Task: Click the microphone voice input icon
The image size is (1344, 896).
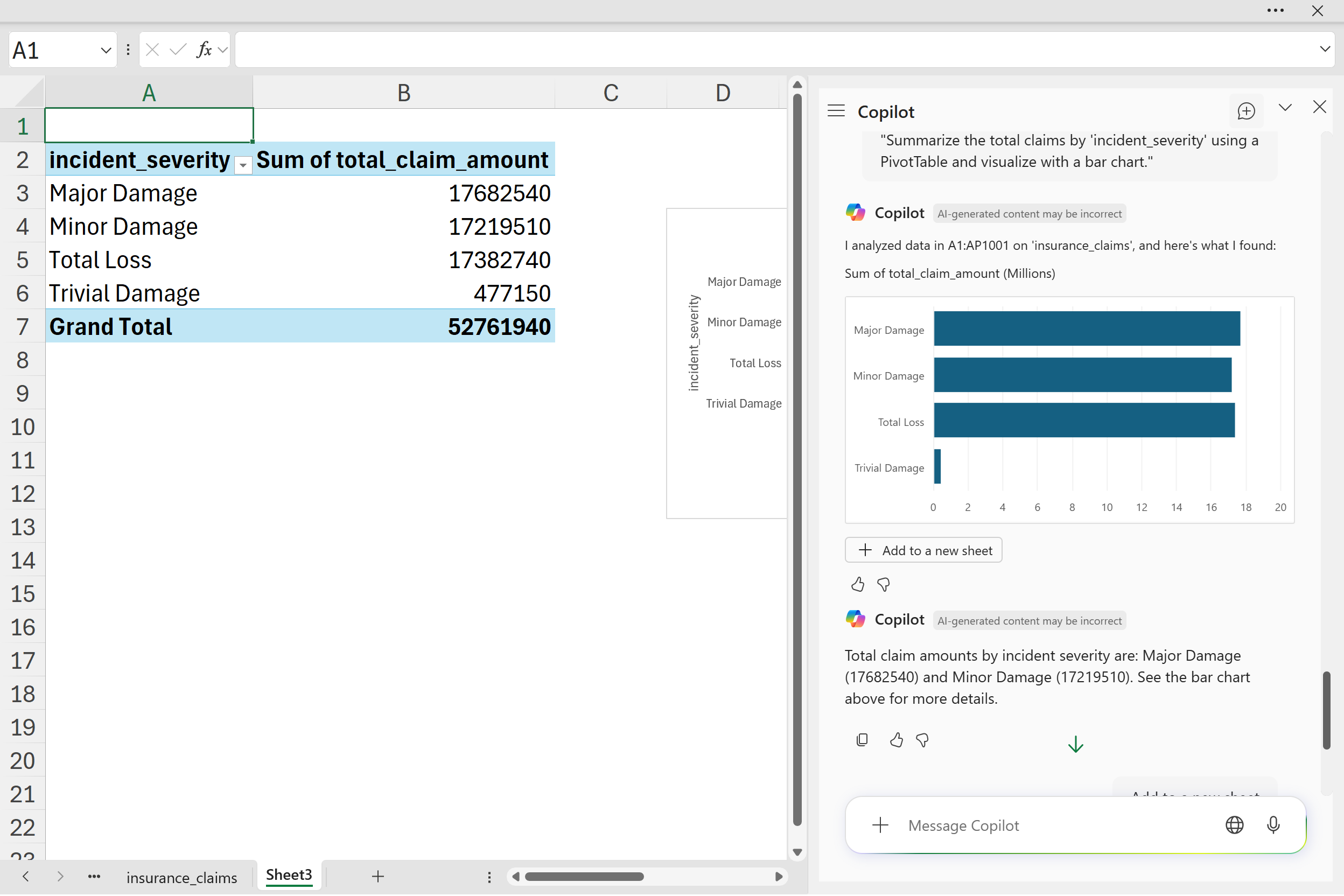Action: click(x=1273, y=825)
